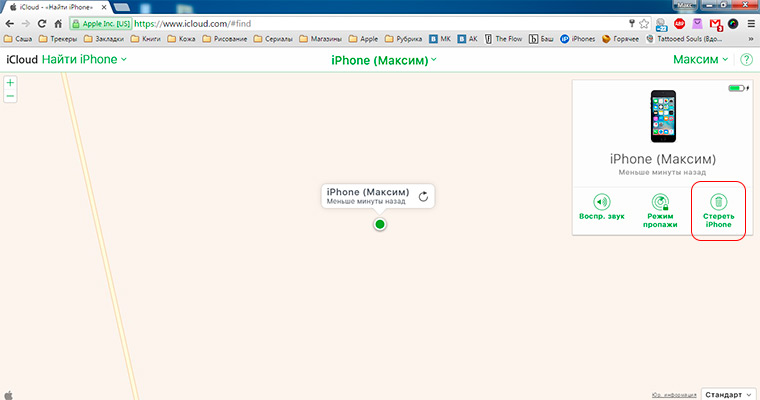Refresh device location in map popup
The height and width of the screenshot is (400, 760).
(x=423, y=196)
